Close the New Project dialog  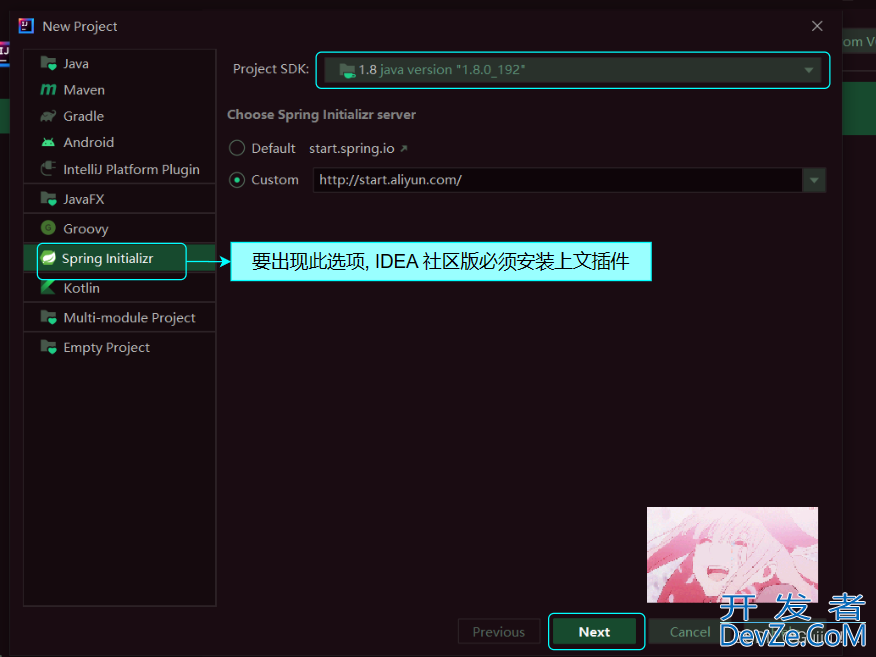817,26
